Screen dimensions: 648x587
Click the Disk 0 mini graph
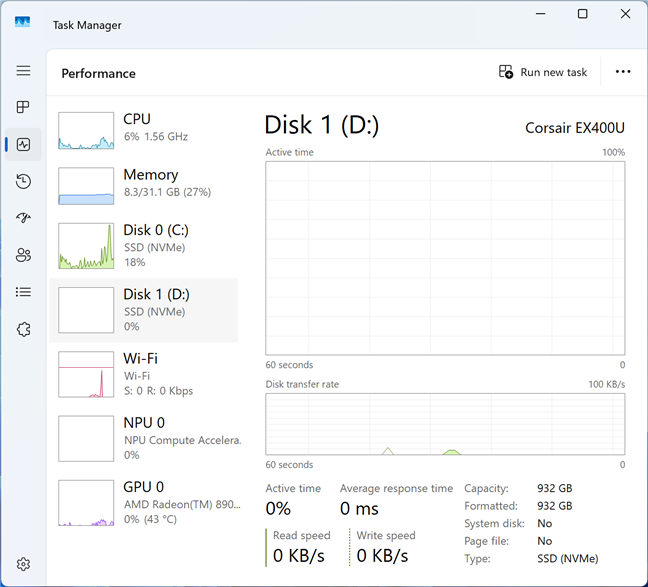[x=86, y=246]
